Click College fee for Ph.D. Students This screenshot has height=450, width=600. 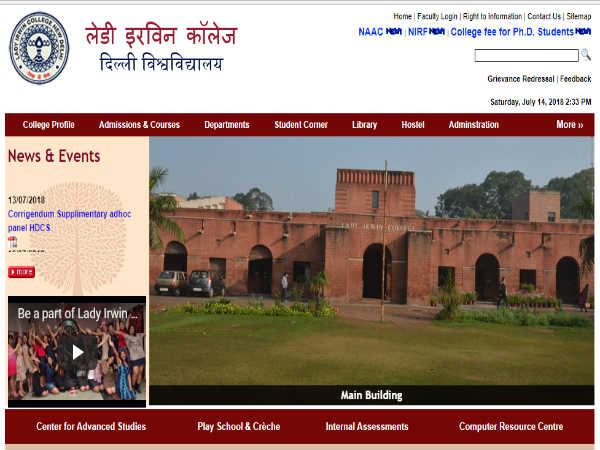[x=511, y=32]
